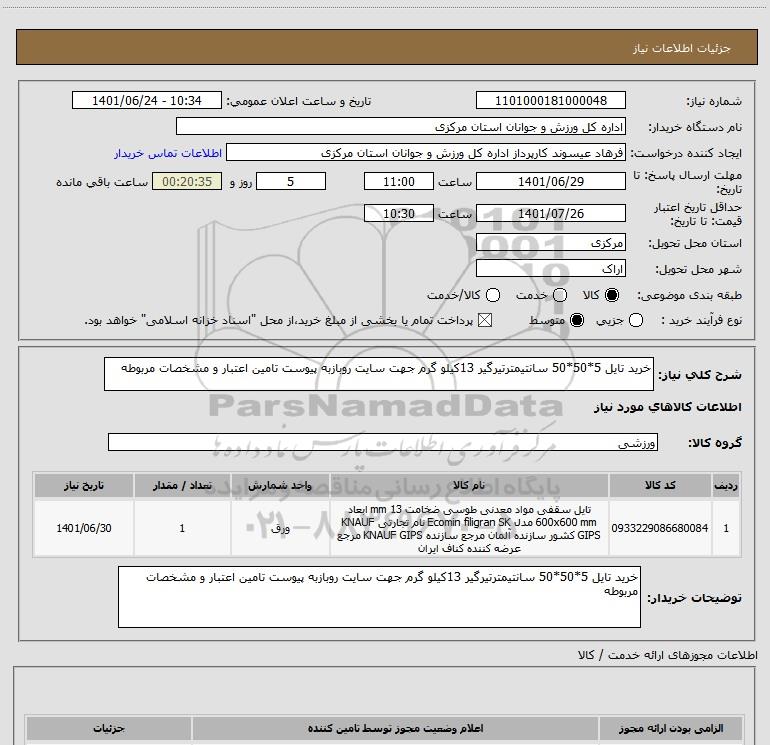Click the validity time field 10:30
The height and width of the screenshot is (745, 770).
pyautogui.click(x=399, y=214)
